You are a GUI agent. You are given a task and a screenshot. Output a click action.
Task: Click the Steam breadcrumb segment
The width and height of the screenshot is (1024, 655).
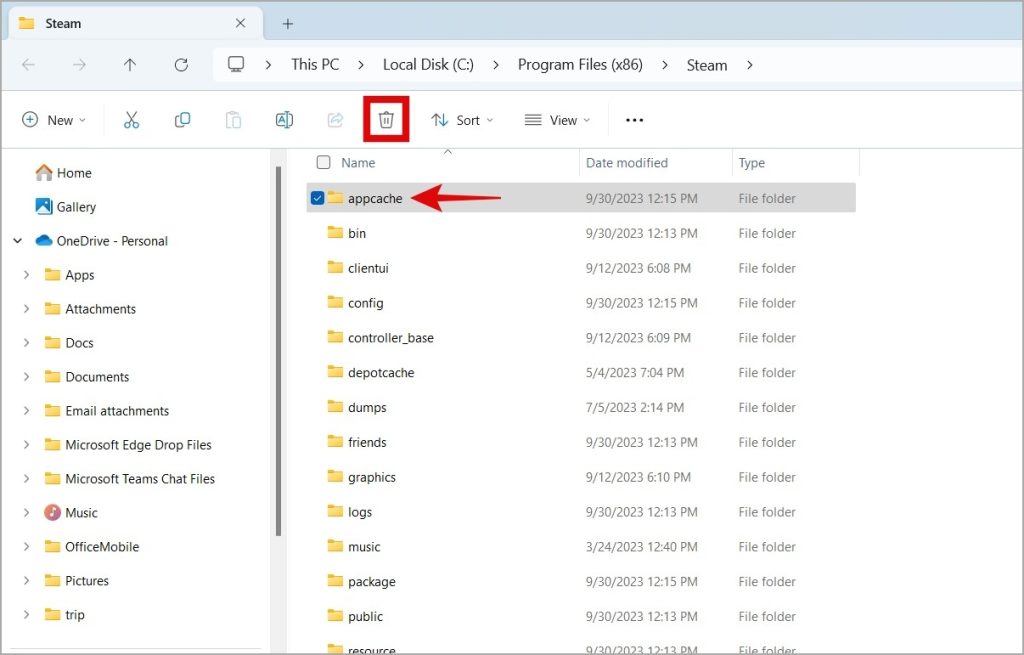pos(707,65)
